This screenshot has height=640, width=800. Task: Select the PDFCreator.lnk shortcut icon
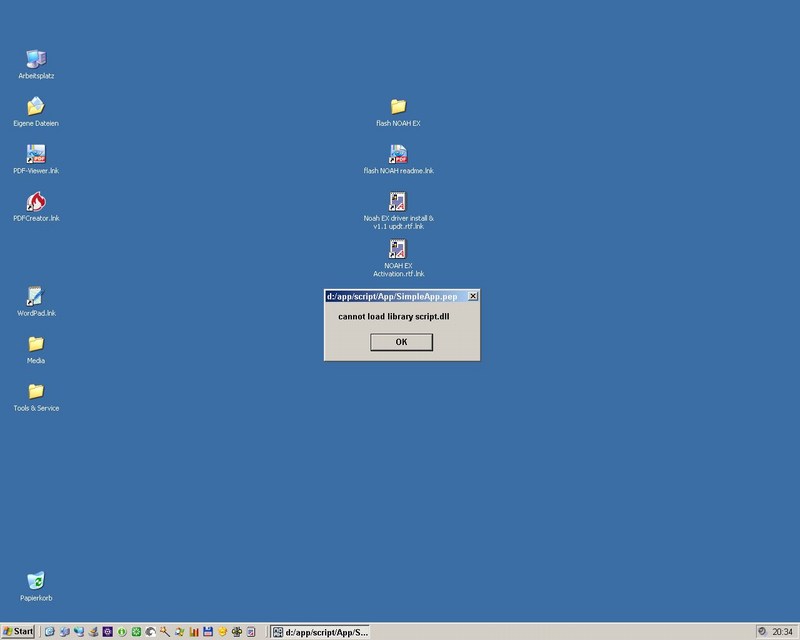point(36,207)
